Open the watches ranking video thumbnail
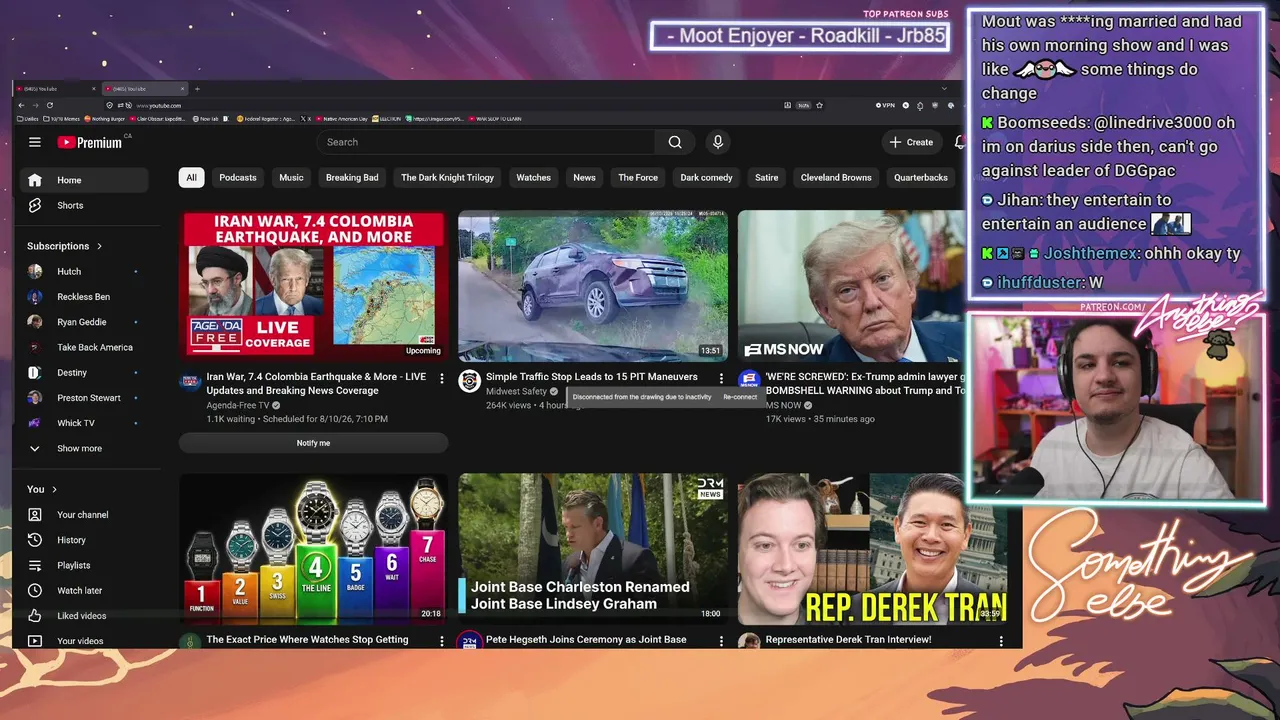 tap(313, 548)
